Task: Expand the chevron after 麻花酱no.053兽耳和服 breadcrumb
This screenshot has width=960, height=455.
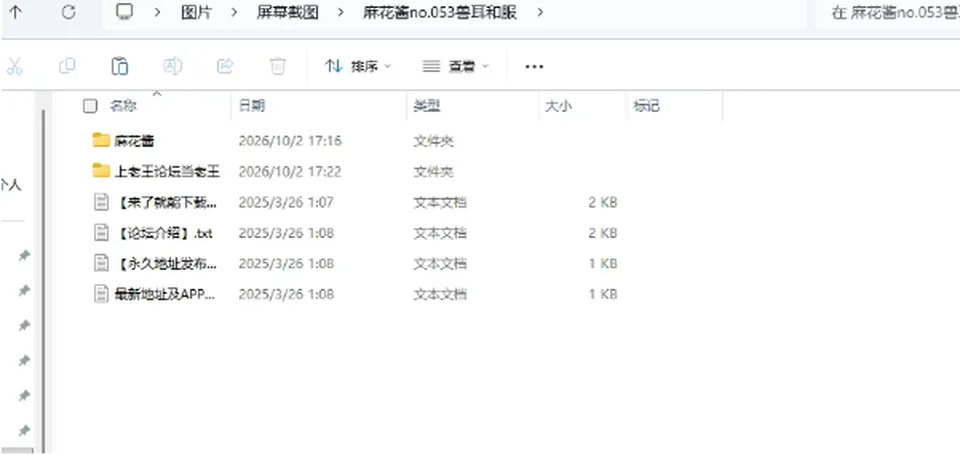Action: [x=539, y=12]
